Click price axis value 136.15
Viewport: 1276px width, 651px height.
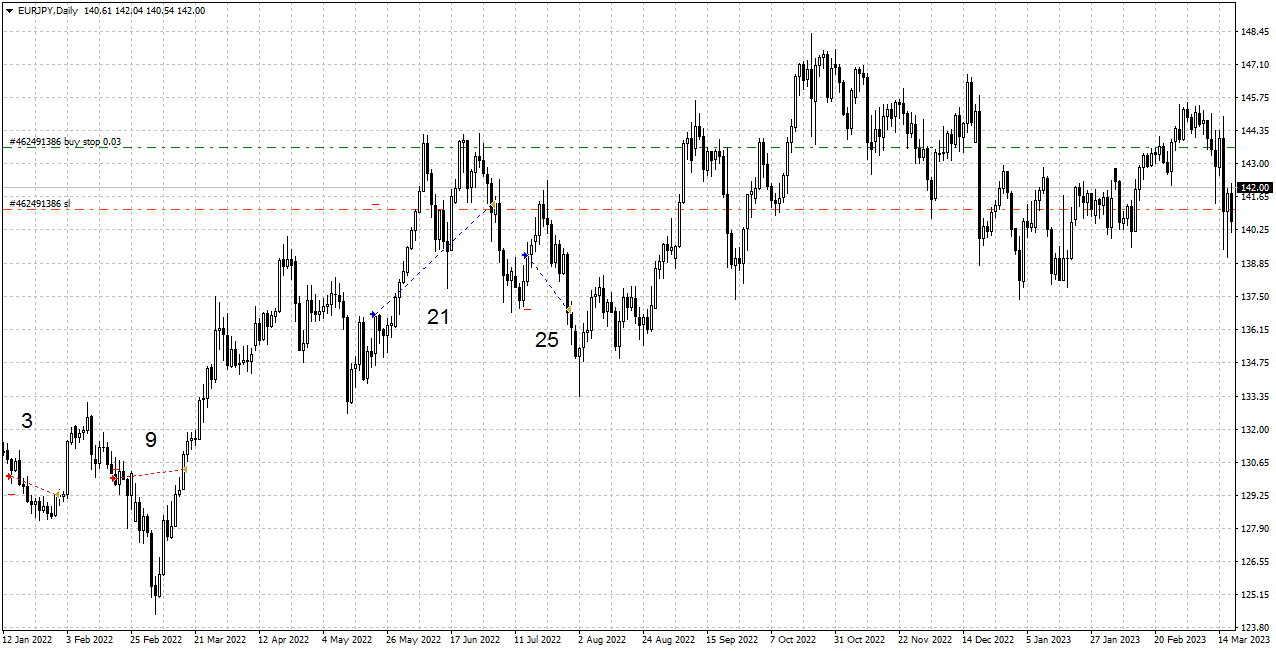pos(1254,330)
